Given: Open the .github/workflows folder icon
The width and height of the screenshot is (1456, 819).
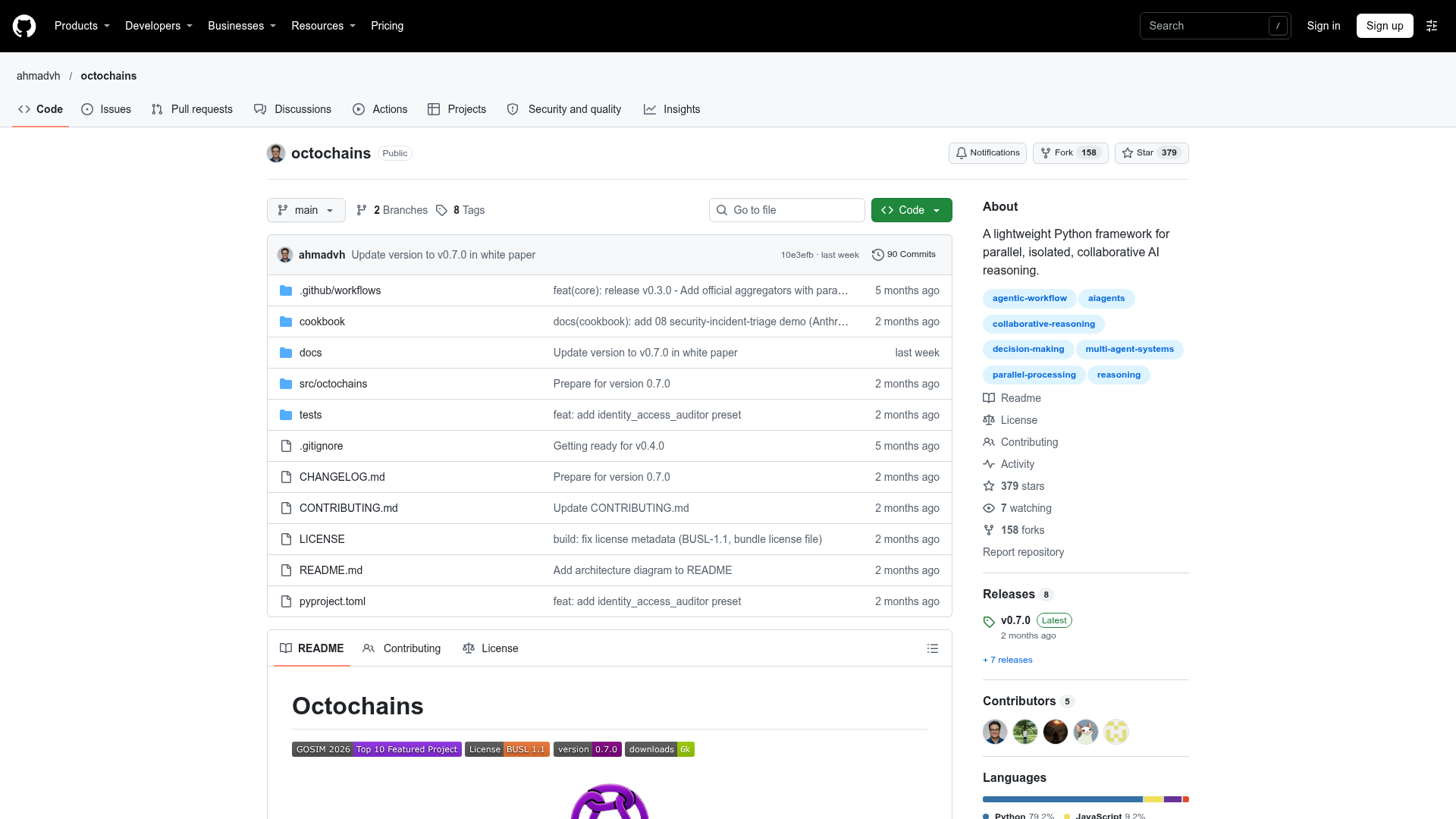Looking at the screenshot, I should click(x=286, y=290).
